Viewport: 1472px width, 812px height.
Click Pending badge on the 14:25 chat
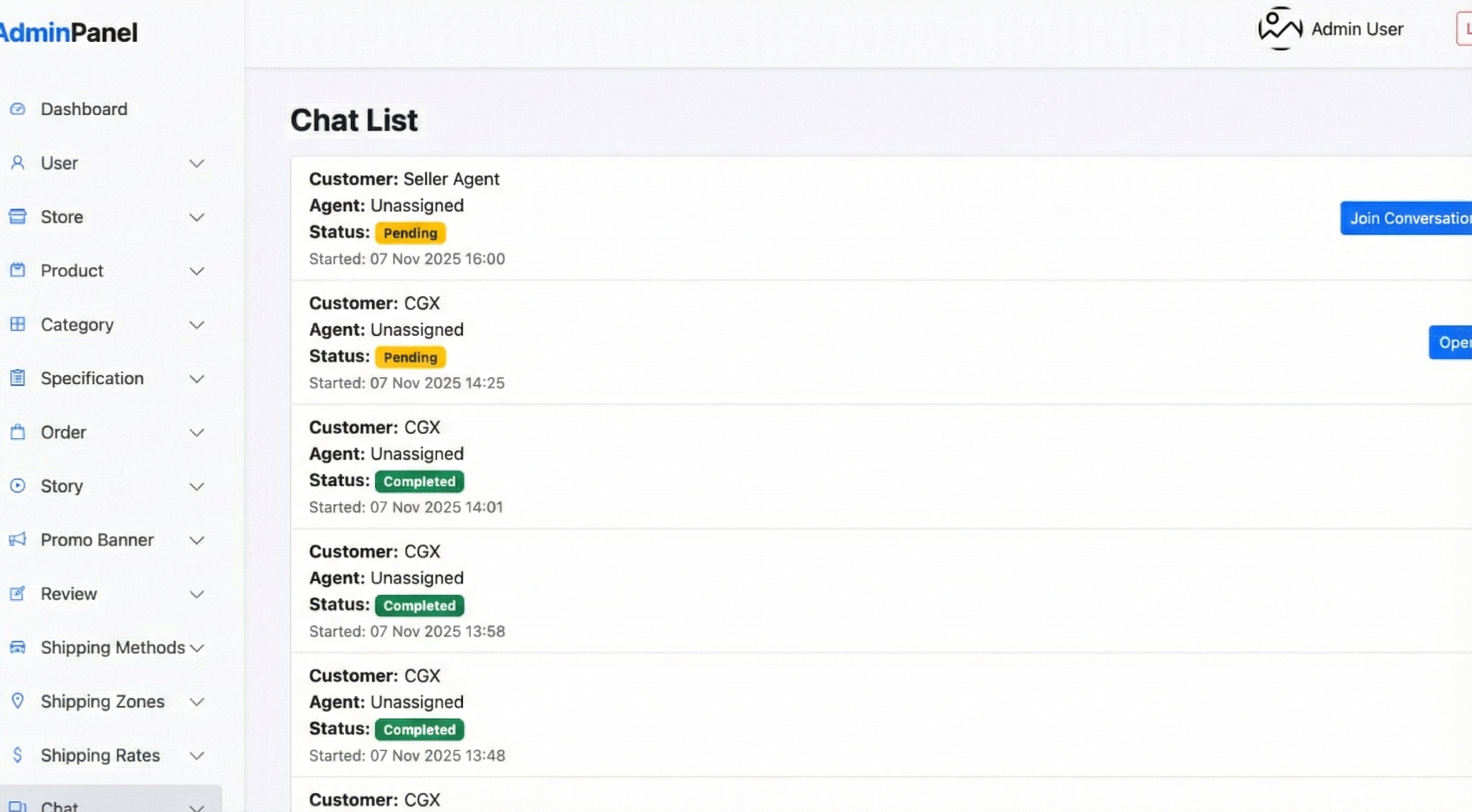point(410,357)
